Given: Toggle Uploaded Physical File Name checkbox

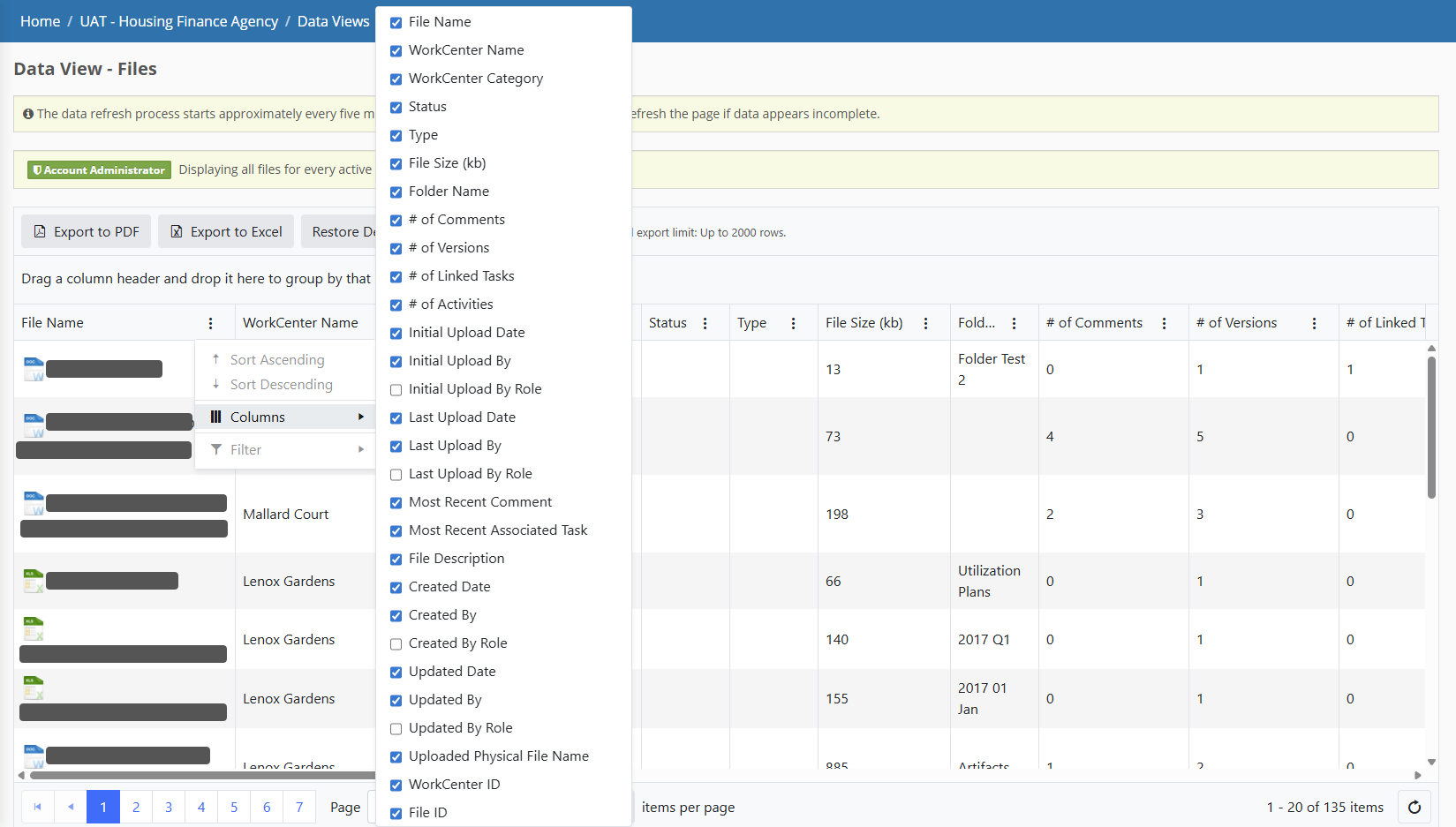Looking at the screenshot, I should point(396,756).
